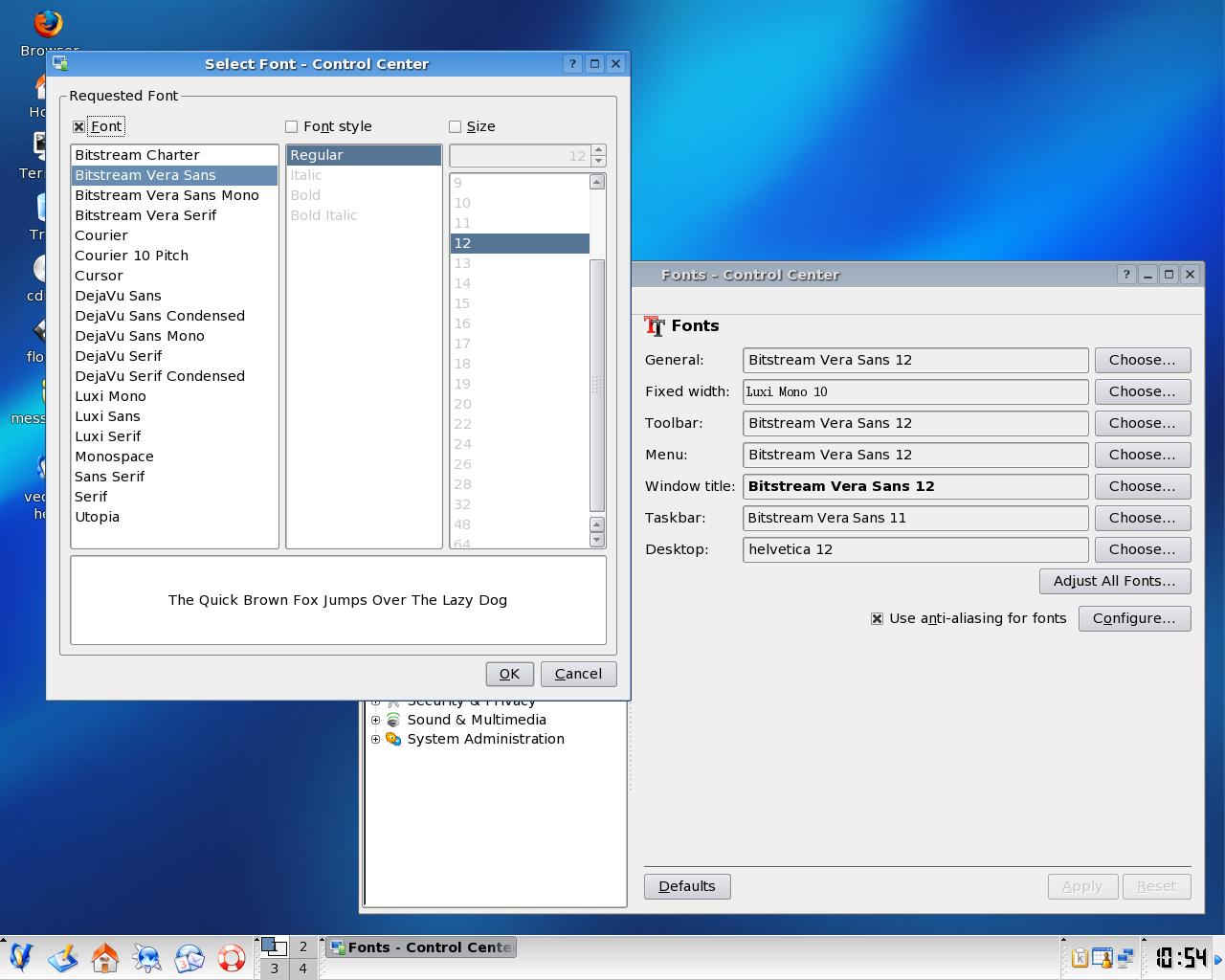Click the Fonts - Control Center taskbar entry
The image size is (1225, 980).
tap(420, 947)
